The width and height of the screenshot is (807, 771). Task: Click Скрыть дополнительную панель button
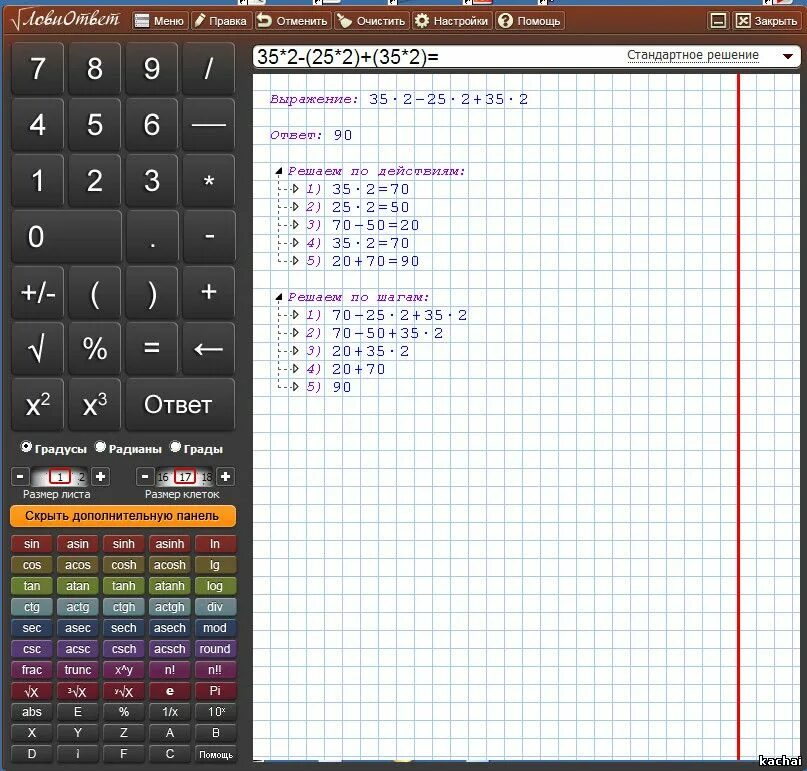point(123,516)
